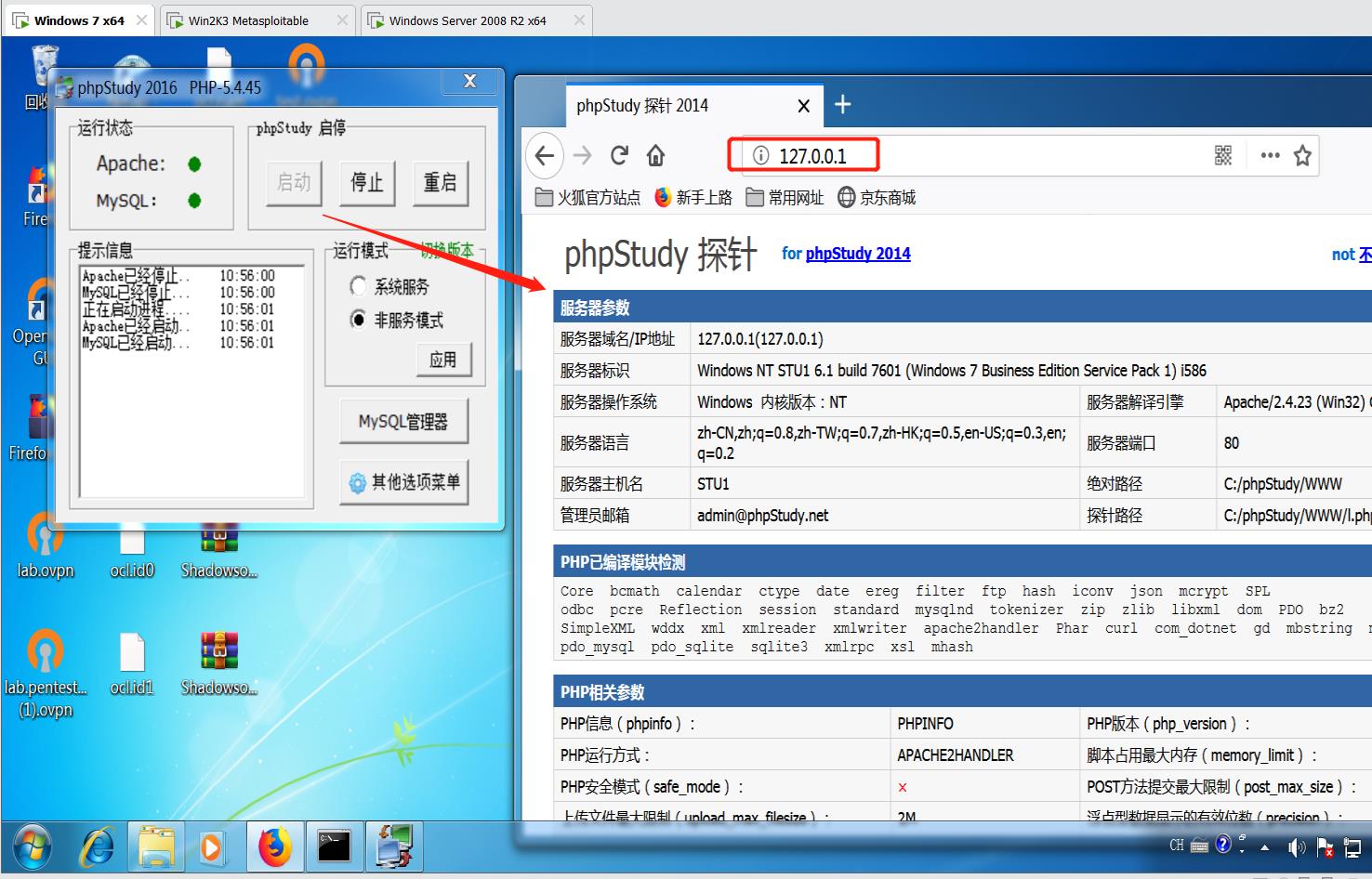Open 新手上路 bookmark

click(693, 197)
